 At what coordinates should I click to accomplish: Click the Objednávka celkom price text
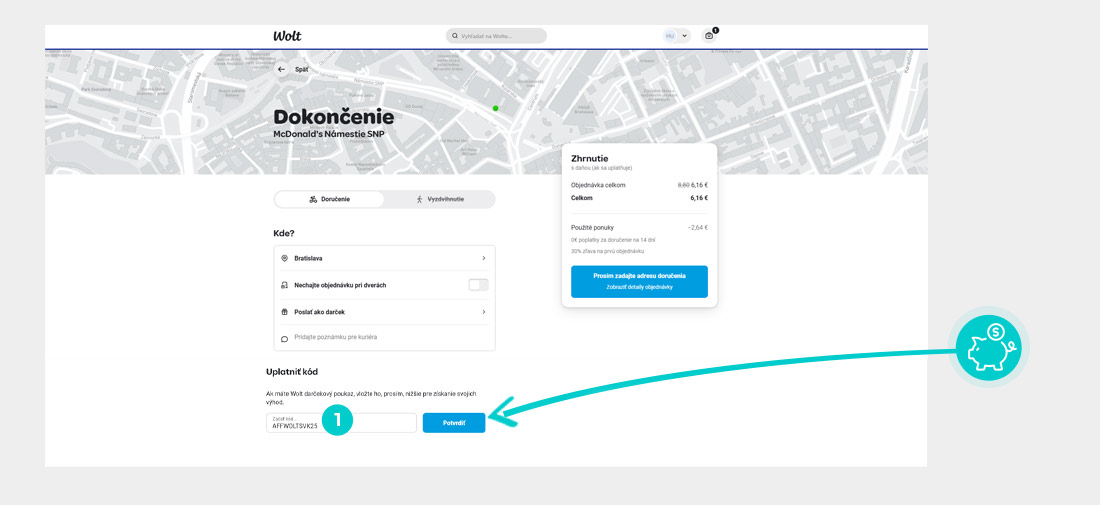[x=692, y=185]
